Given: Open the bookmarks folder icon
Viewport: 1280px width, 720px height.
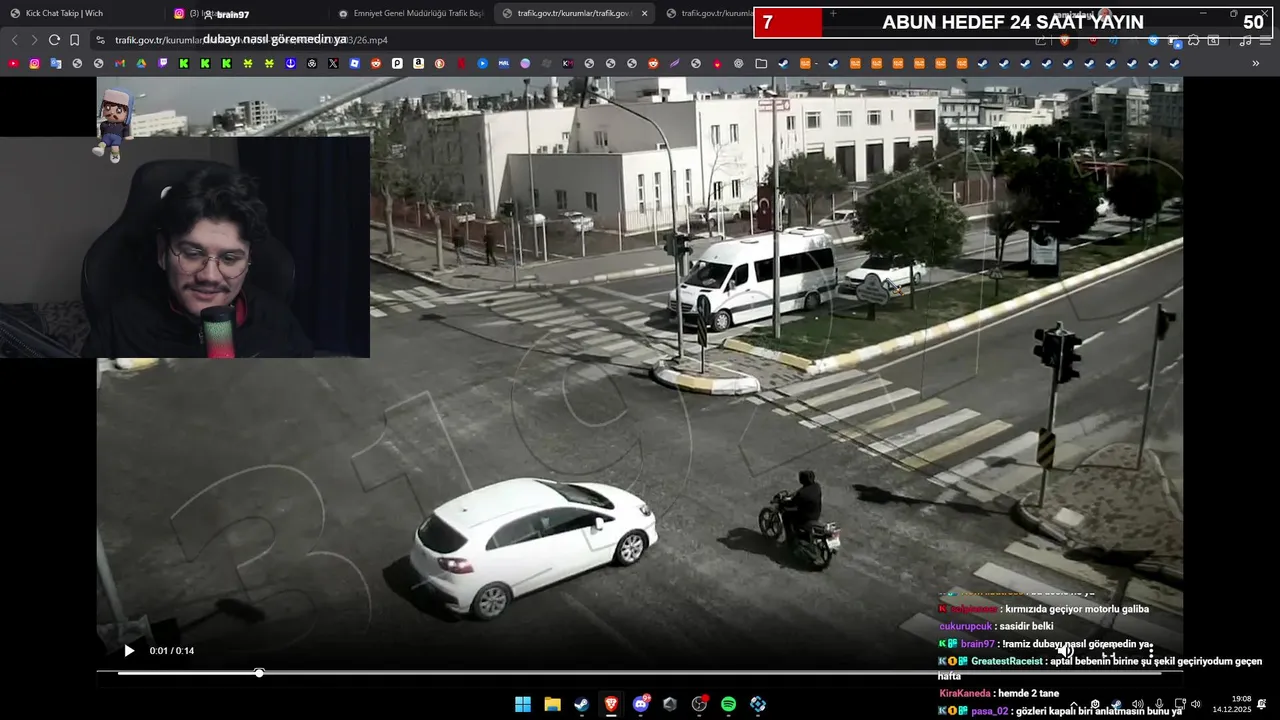Looking at the screenshot, I should click(x=761, y=63).
